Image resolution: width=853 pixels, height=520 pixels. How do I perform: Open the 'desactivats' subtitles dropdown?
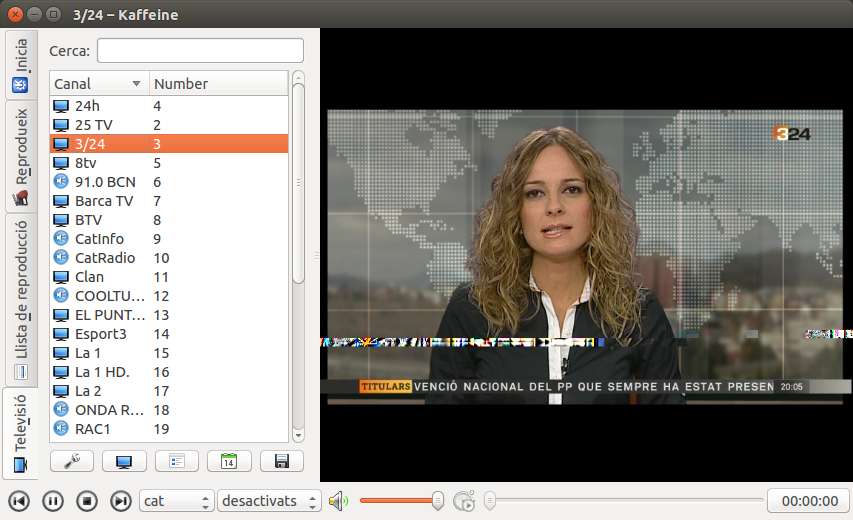269,501
